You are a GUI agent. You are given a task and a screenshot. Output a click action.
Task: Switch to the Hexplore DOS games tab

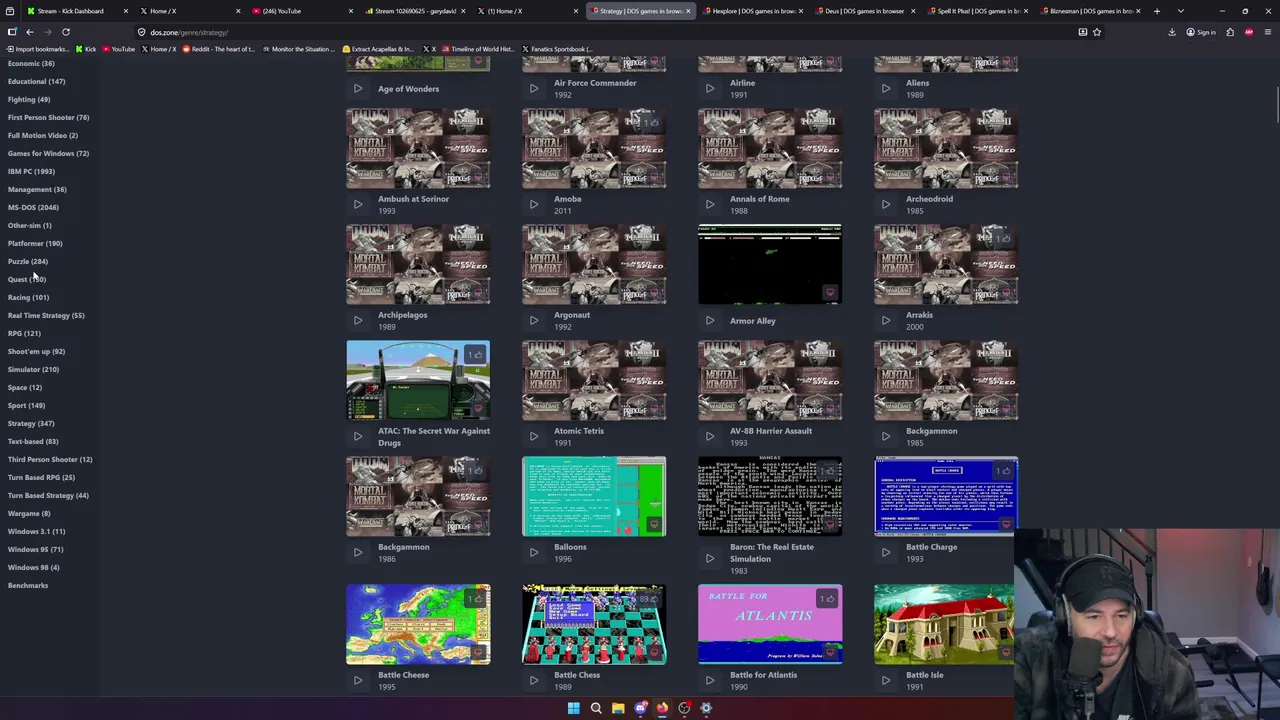click(x=752, y=11)
